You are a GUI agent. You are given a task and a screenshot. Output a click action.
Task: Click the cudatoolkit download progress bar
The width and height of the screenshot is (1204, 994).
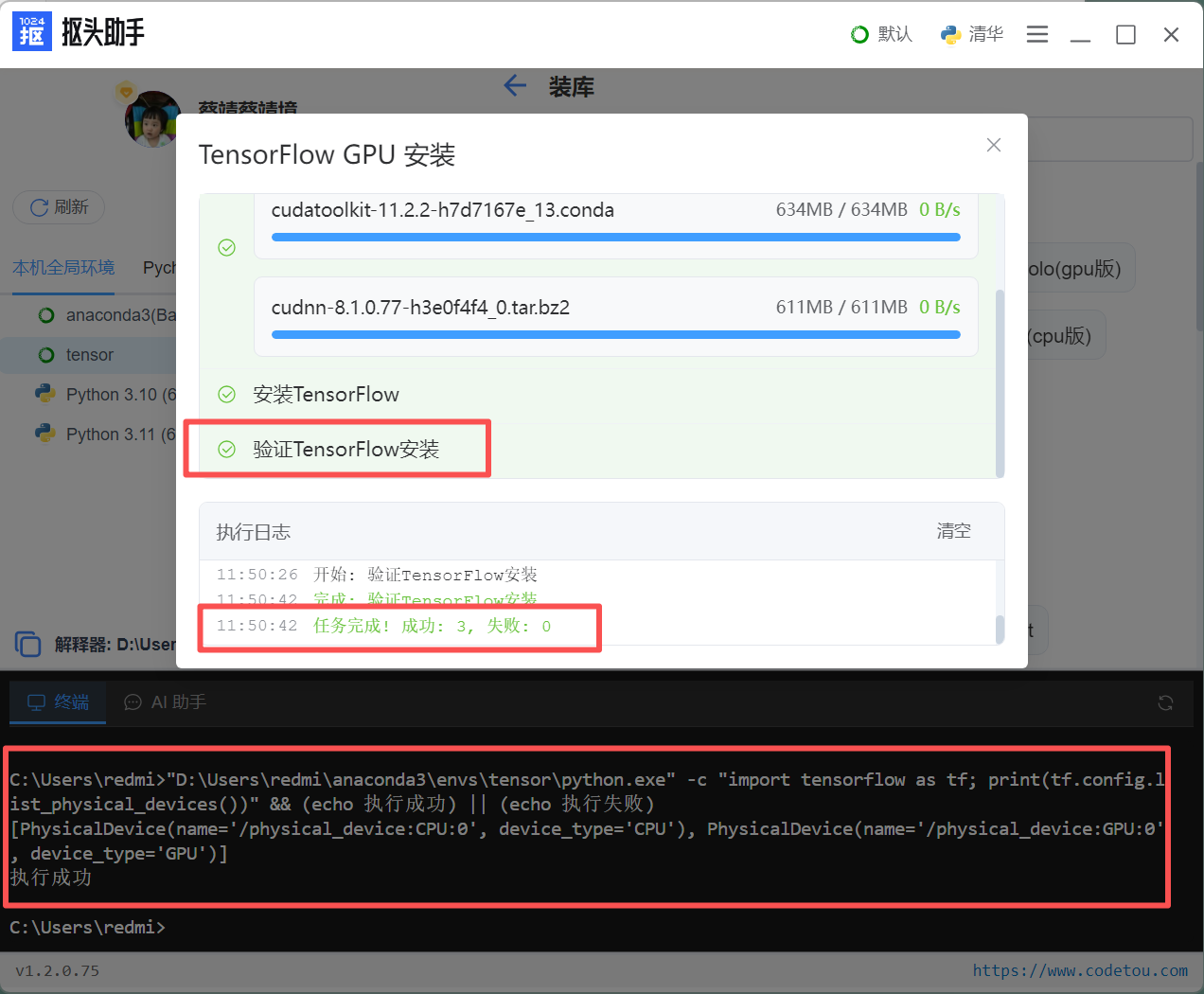pos(615,238)
